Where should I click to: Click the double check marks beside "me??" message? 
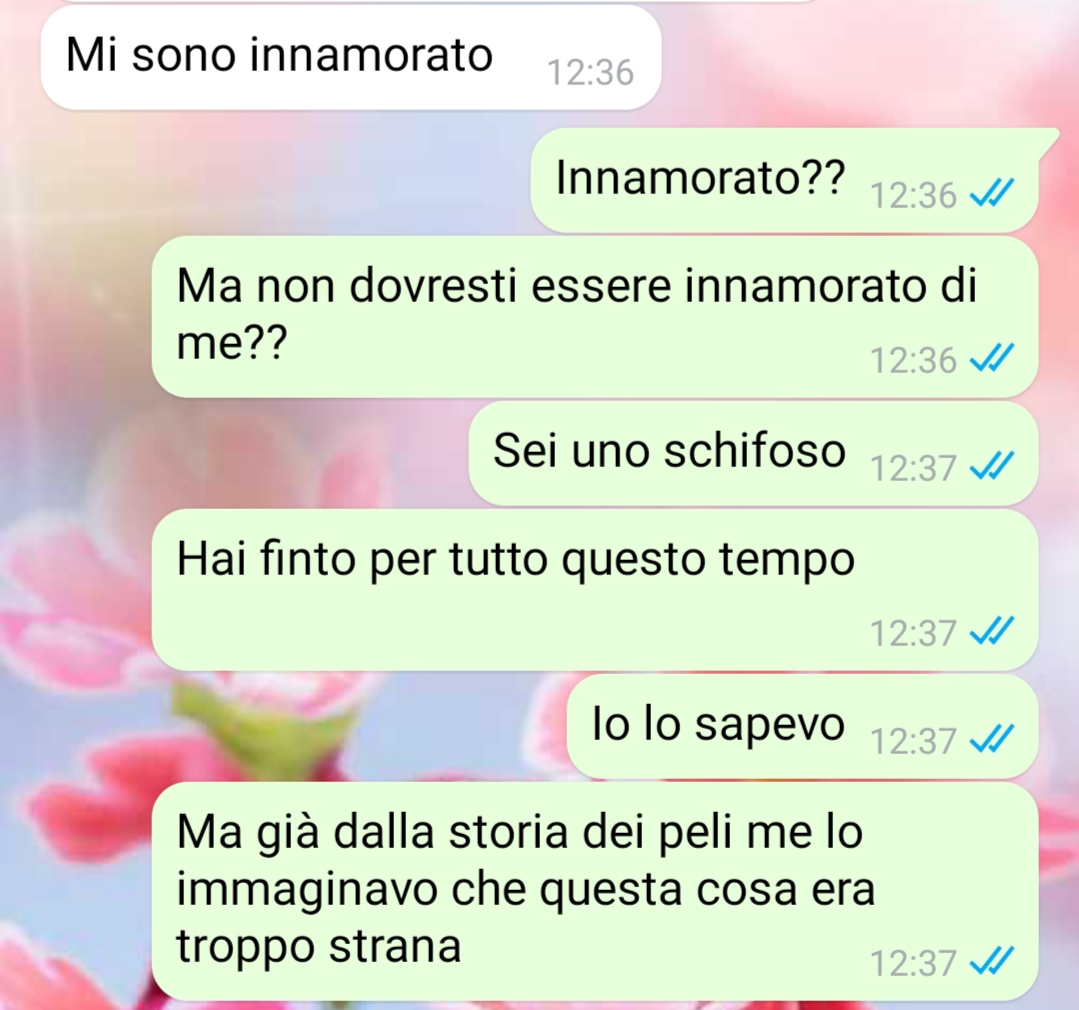click(x=992, y=358)
